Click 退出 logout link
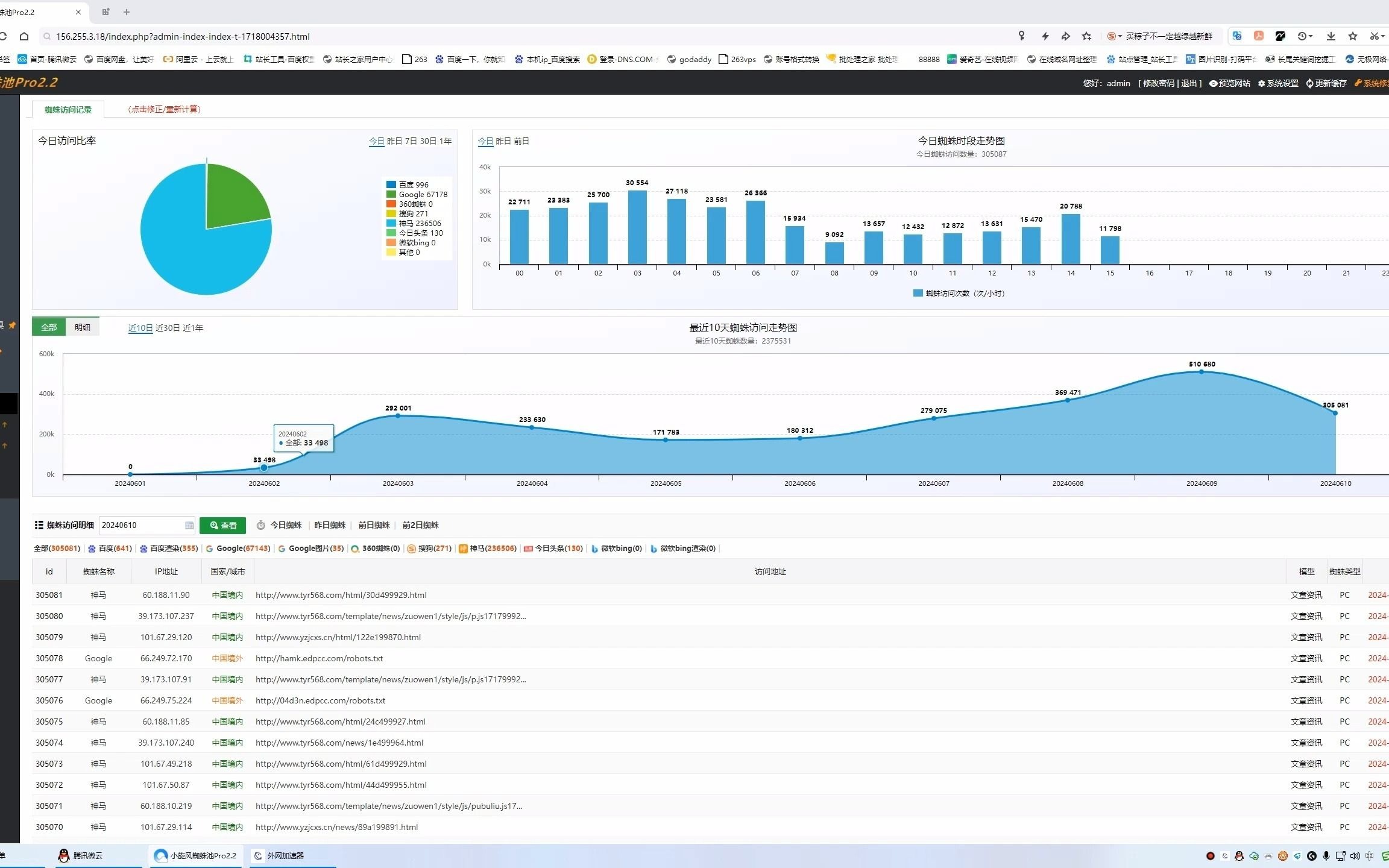 (1189, 83)
